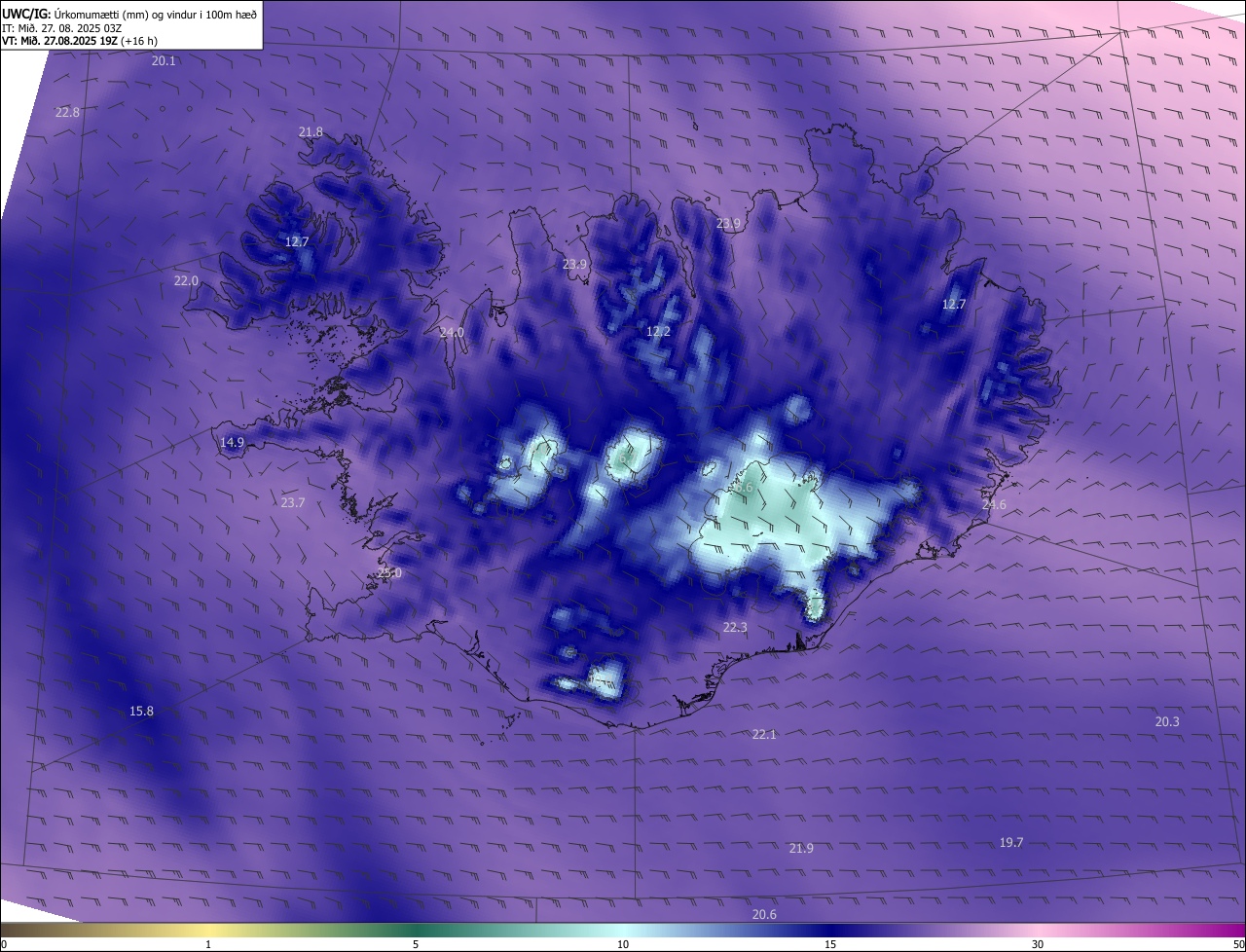Click the color scale tick label 10

623,944
